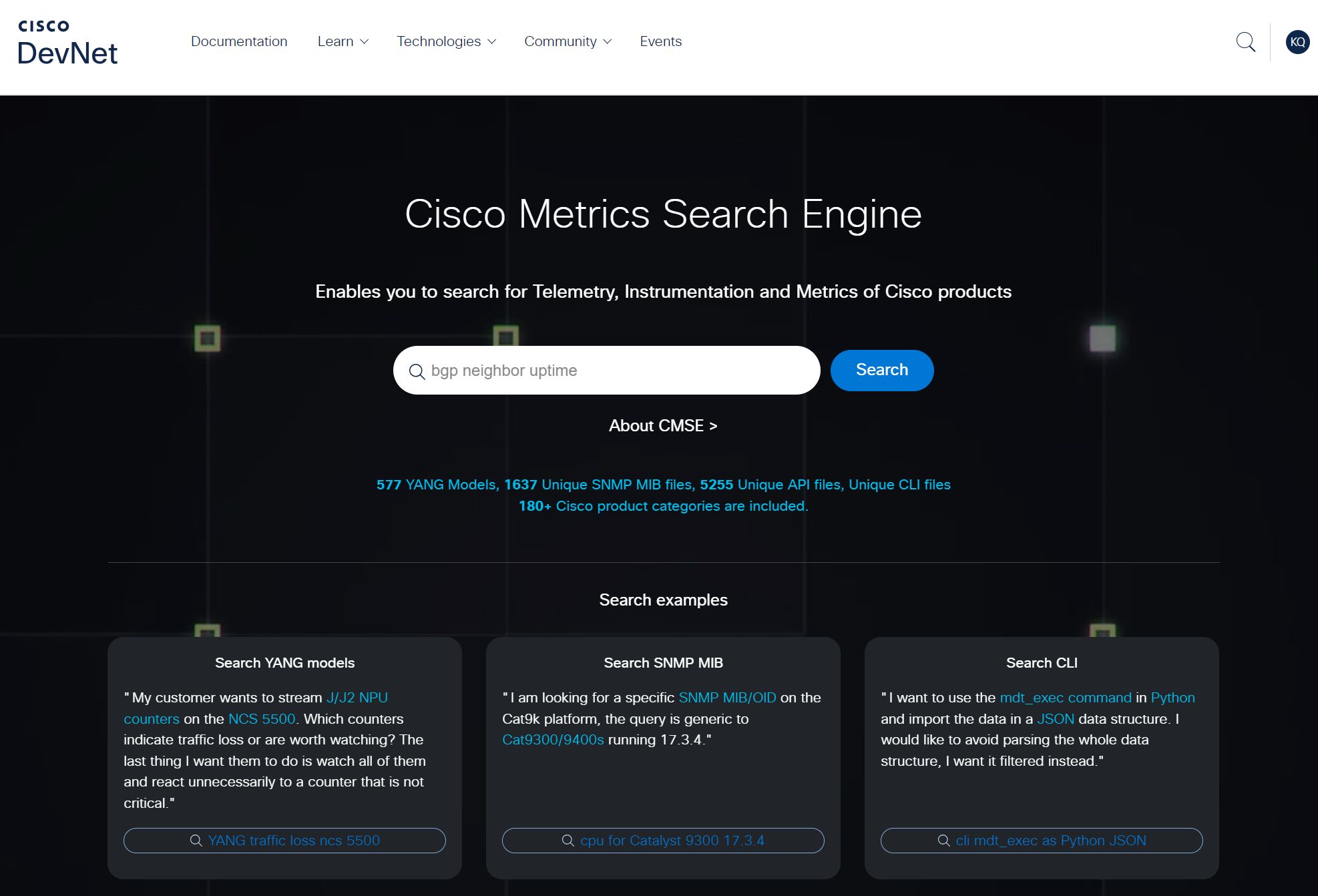Click the mdt_exec command link text

coord(1066,698)
